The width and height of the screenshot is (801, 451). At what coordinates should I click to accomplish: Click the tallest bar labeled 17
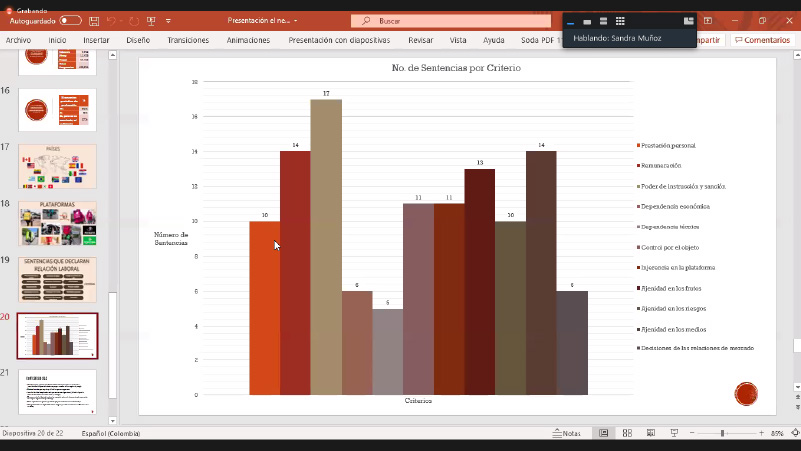tap(326, 247)
